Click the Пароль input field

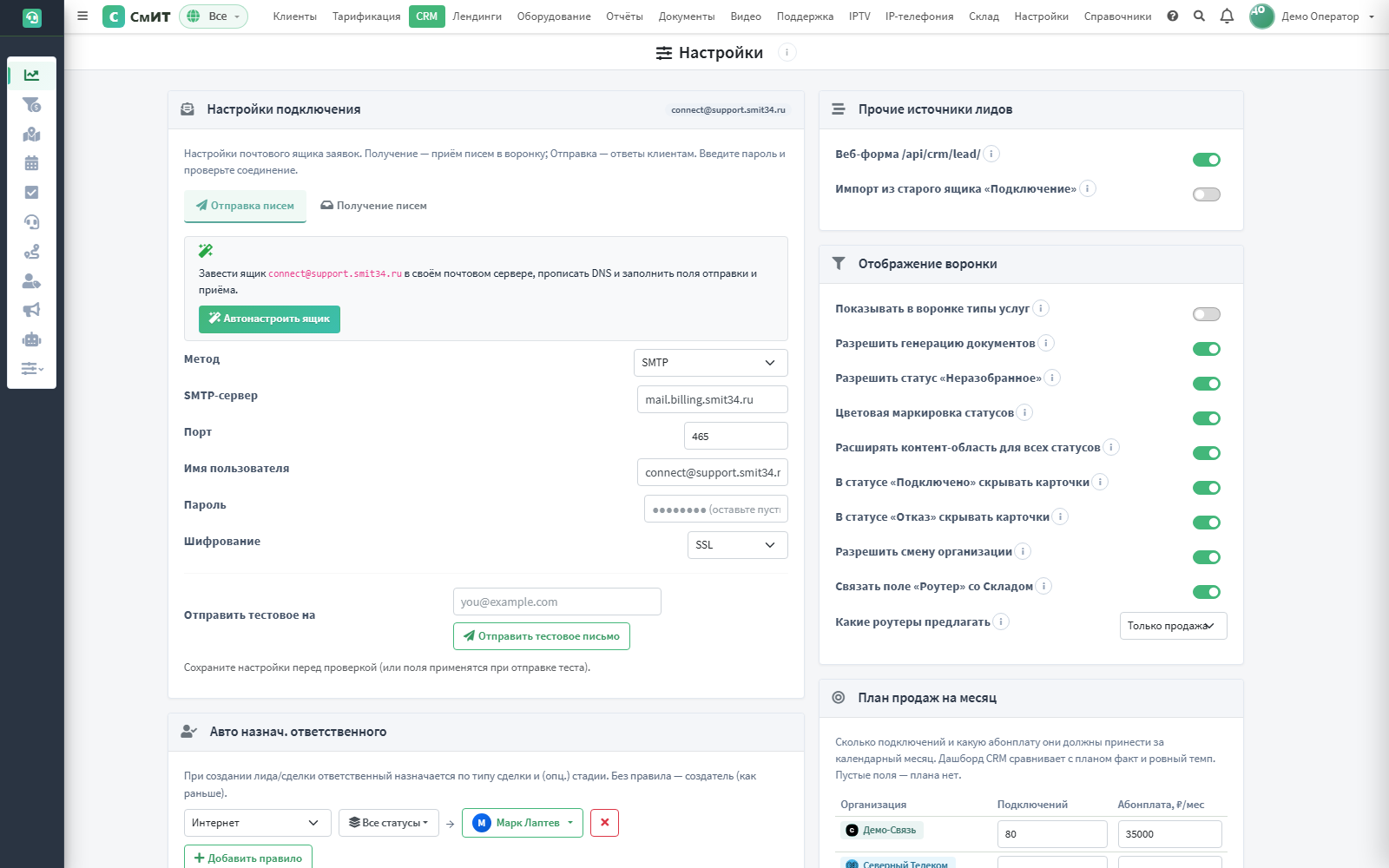pyautogui.click(x=716, y=509)
